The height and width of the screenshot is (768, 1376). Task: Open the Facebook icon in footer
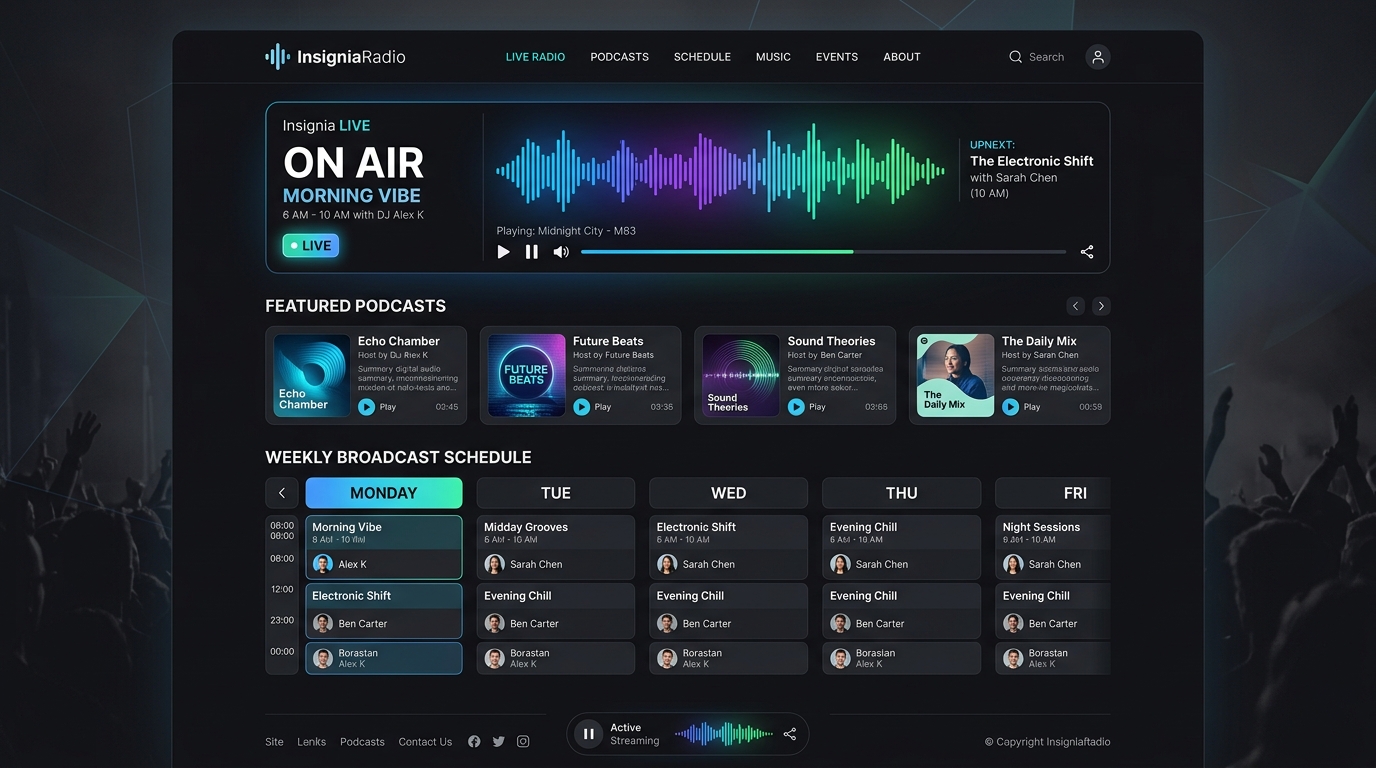[474, 742]
